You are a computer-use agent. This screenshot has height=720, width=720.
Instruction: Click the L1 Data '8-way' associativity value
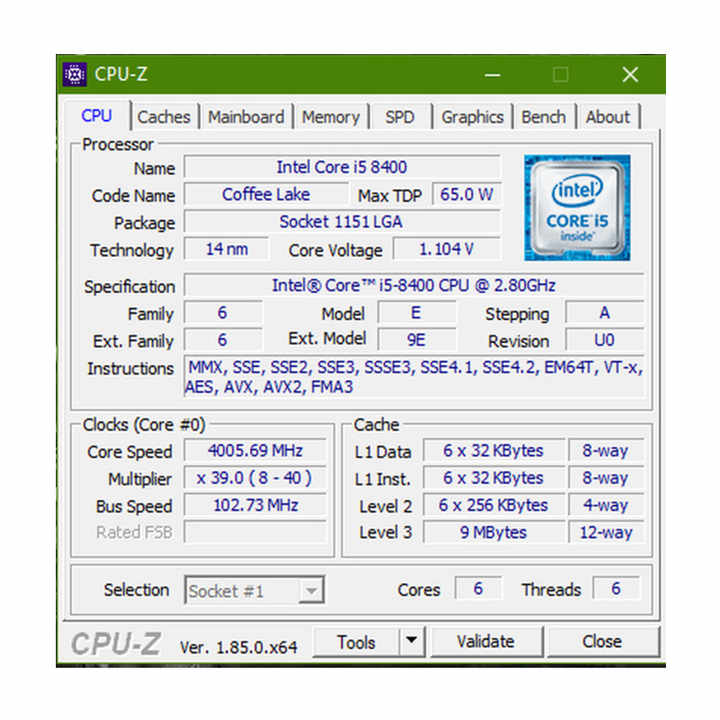(x=605, y=450)
